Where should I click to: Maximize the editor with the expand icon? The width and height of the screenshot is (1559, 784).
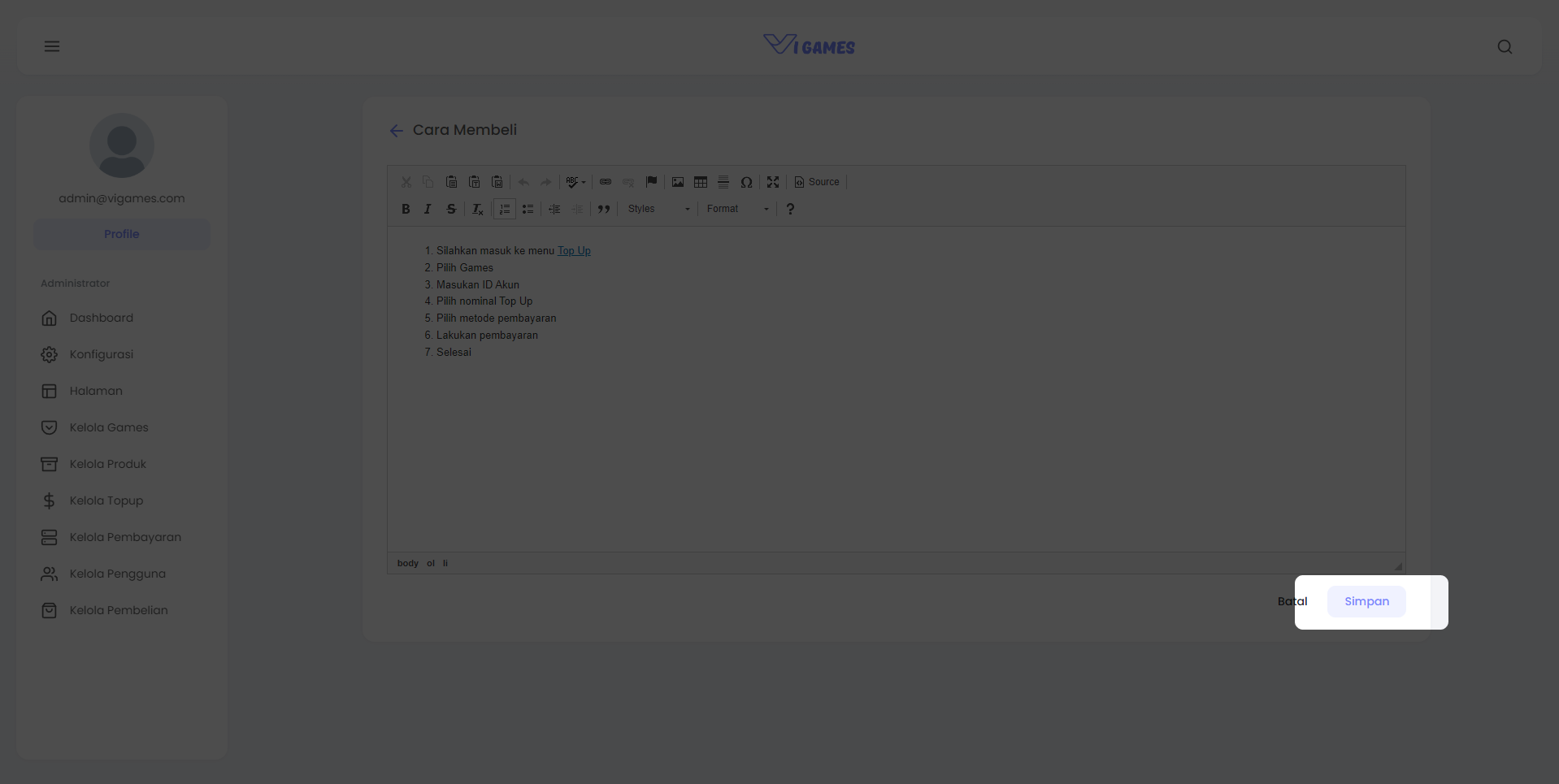coord(773,182)
